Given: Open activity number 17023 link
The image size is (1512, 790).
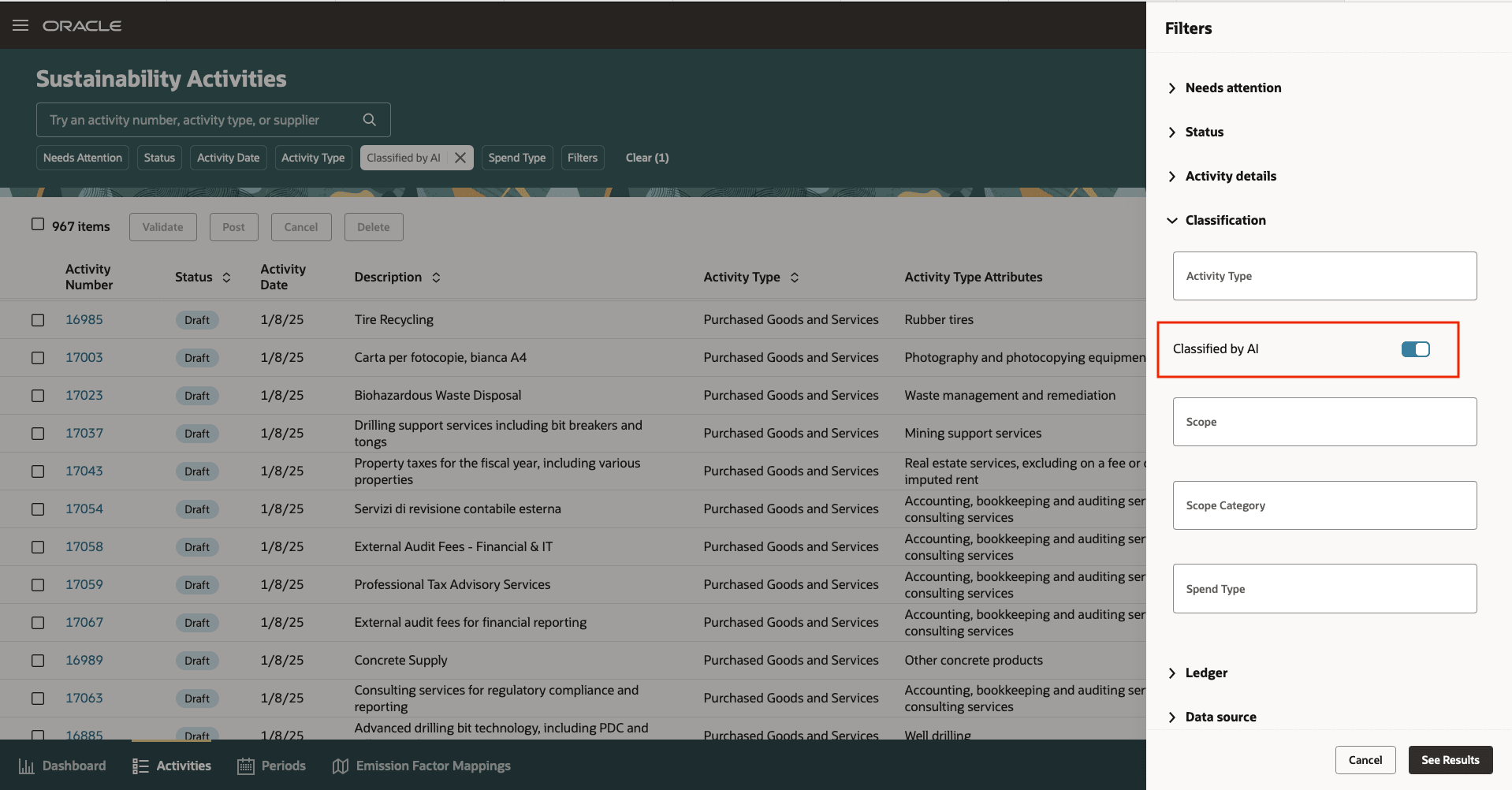Looking at the screenshot, I should click(84, 396).
